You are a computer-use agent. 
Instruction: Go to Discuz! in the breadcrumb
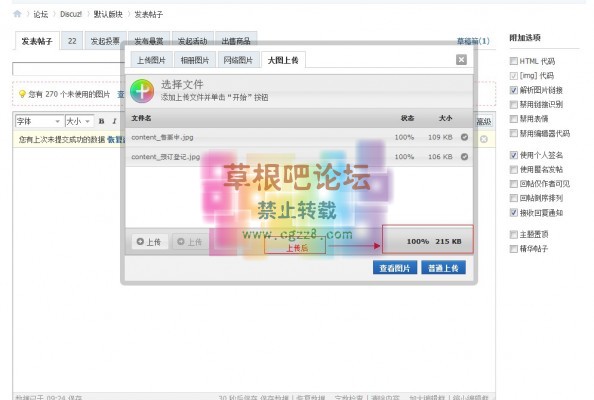coord(71,14)
